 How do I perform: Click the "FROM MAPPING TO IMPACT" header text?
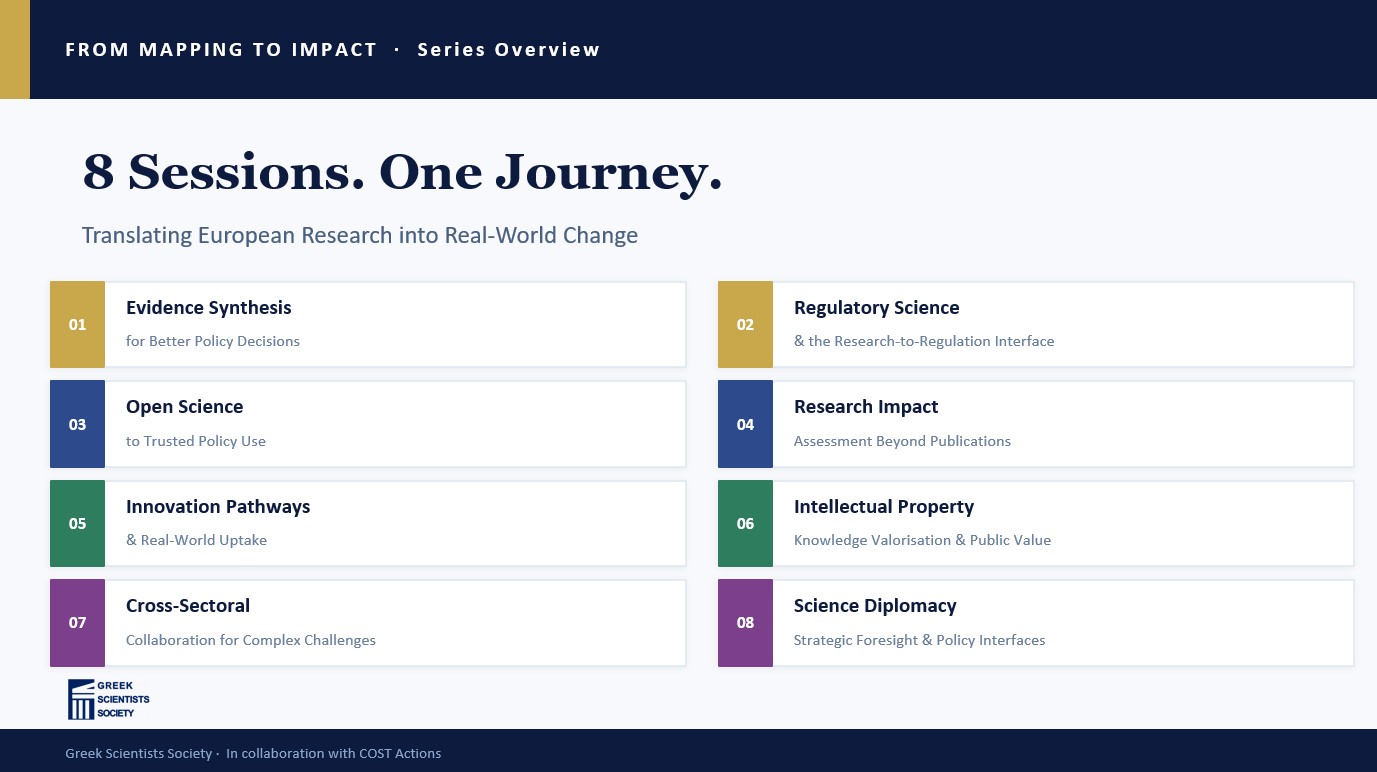coord(221,49)
